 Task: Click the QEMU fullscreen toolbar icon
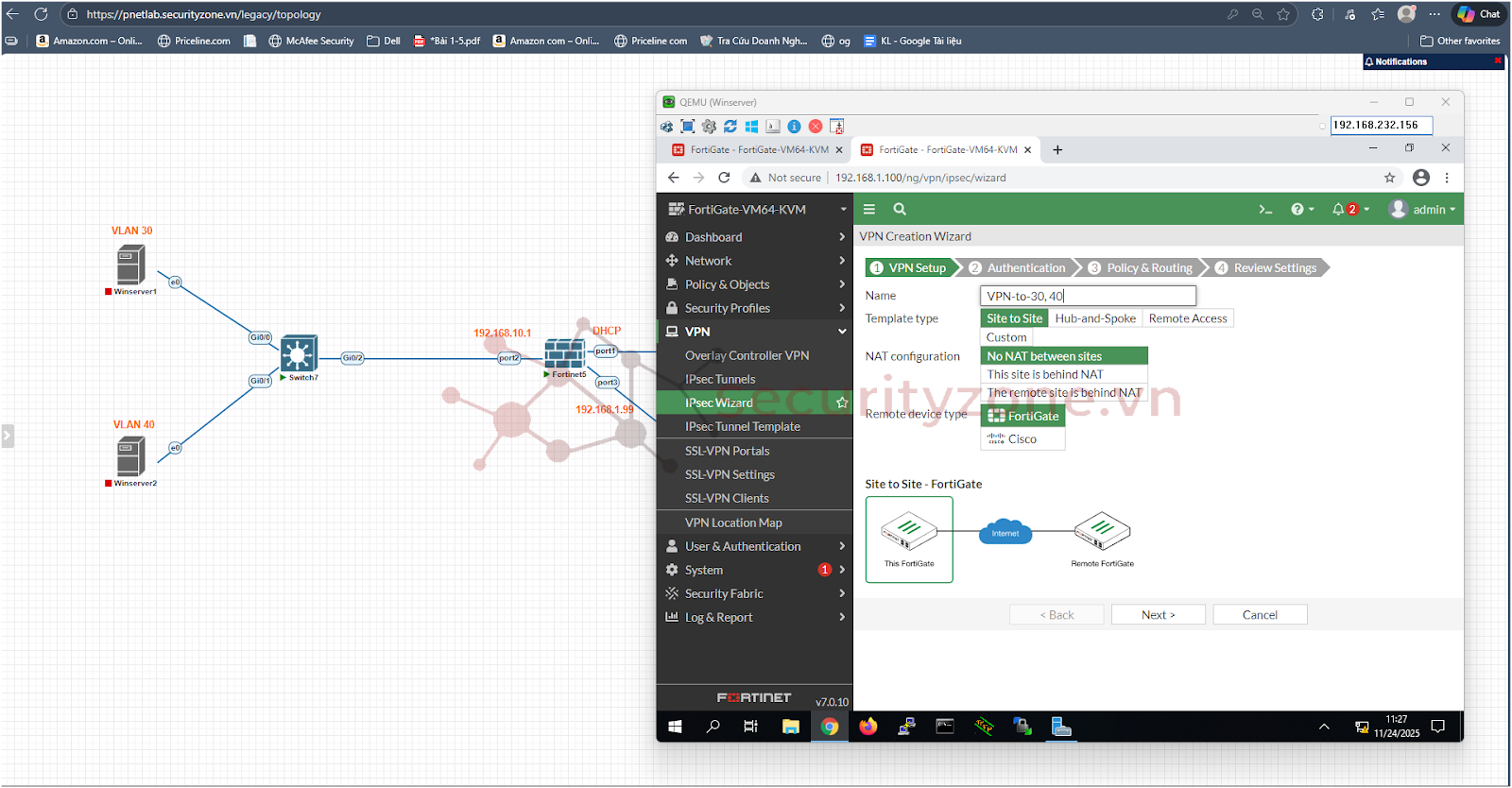coord(688,127)
